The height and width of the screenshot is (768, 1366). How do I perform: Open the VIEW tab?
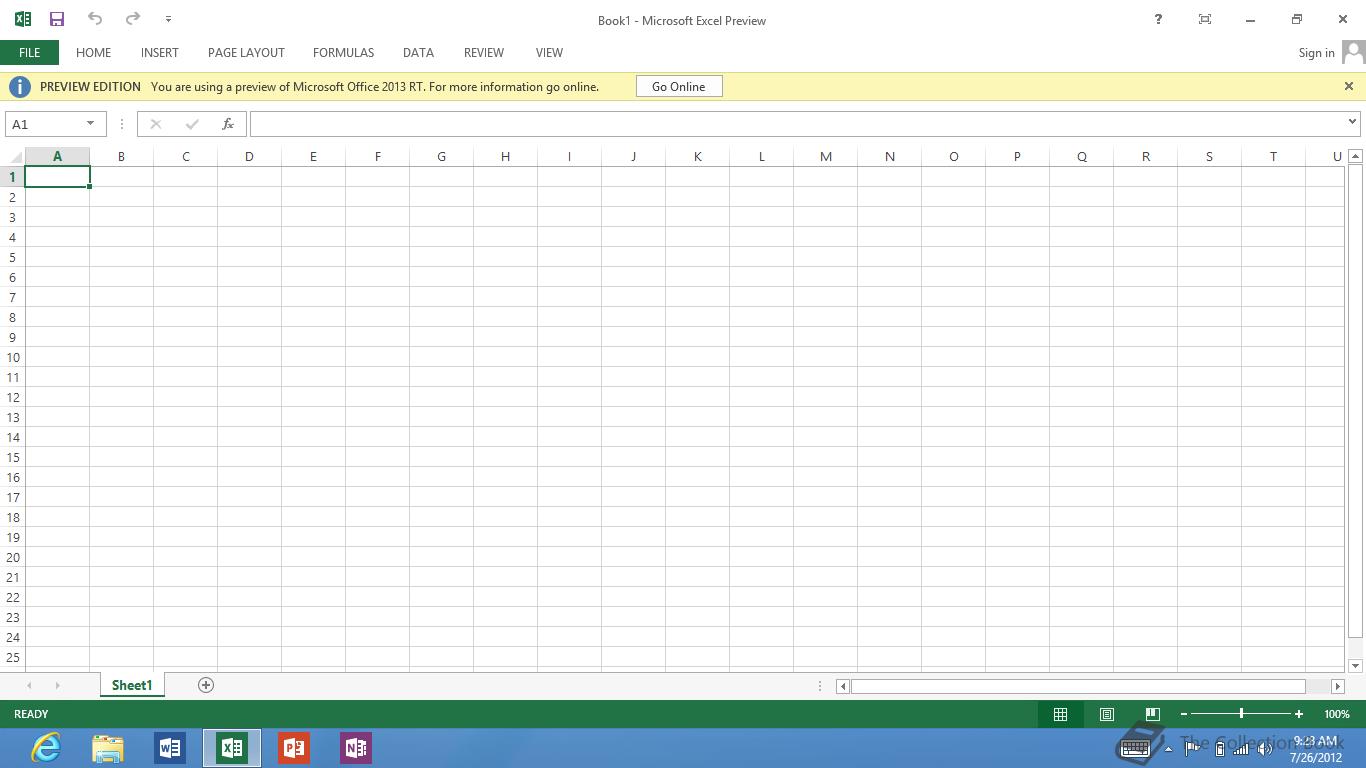click(x=549, y=52)
